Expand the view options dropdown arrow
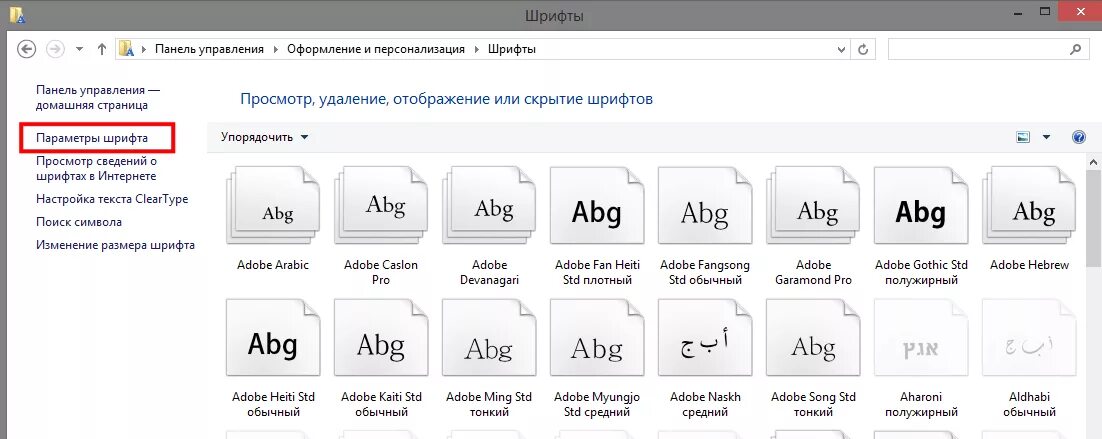Viewport: 1102px width, 439px height. (1046, 137)
